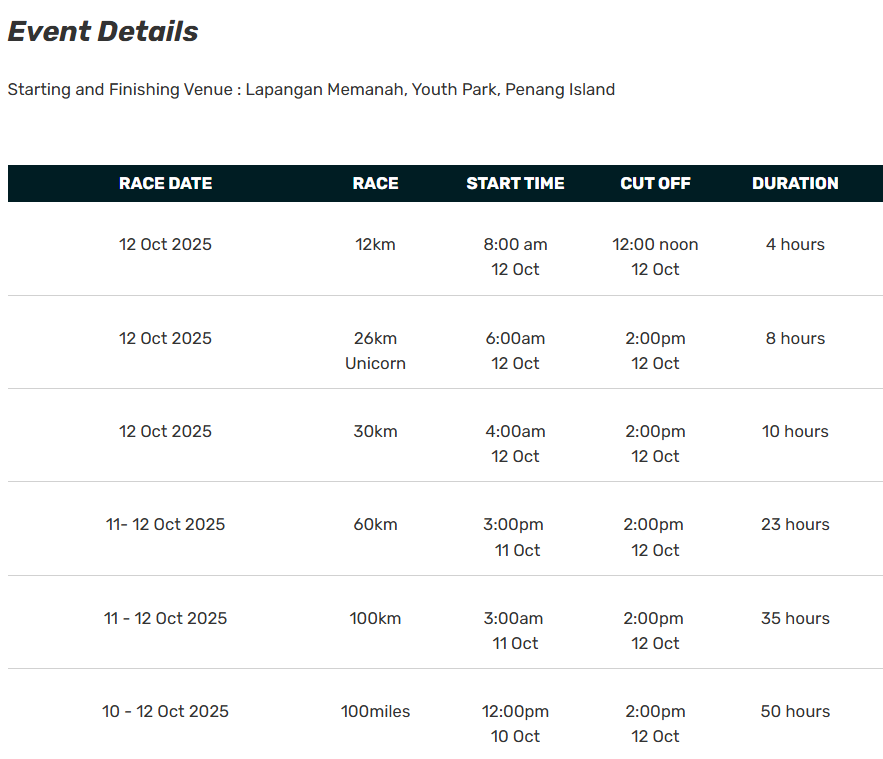Click the RACE DATE column header
Image resolution: width=883 pixels, height=759 pixels.
pos(165,184)
